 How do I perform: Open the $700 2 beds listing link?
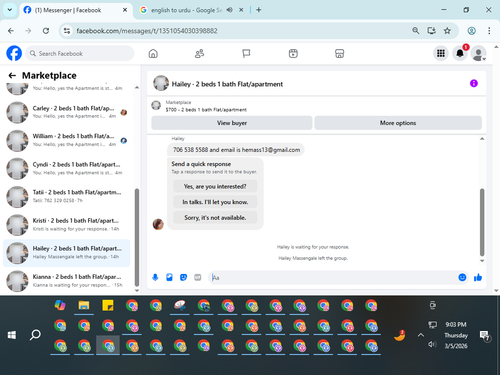[206, 110]
